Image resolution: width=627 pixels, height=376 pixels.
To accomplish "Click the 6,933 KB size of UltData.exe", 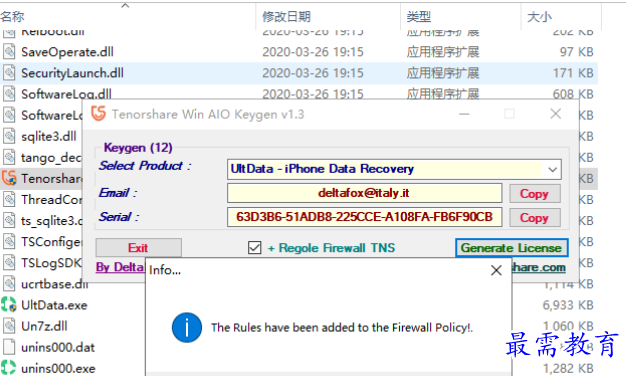I will [x=568, y=305].
